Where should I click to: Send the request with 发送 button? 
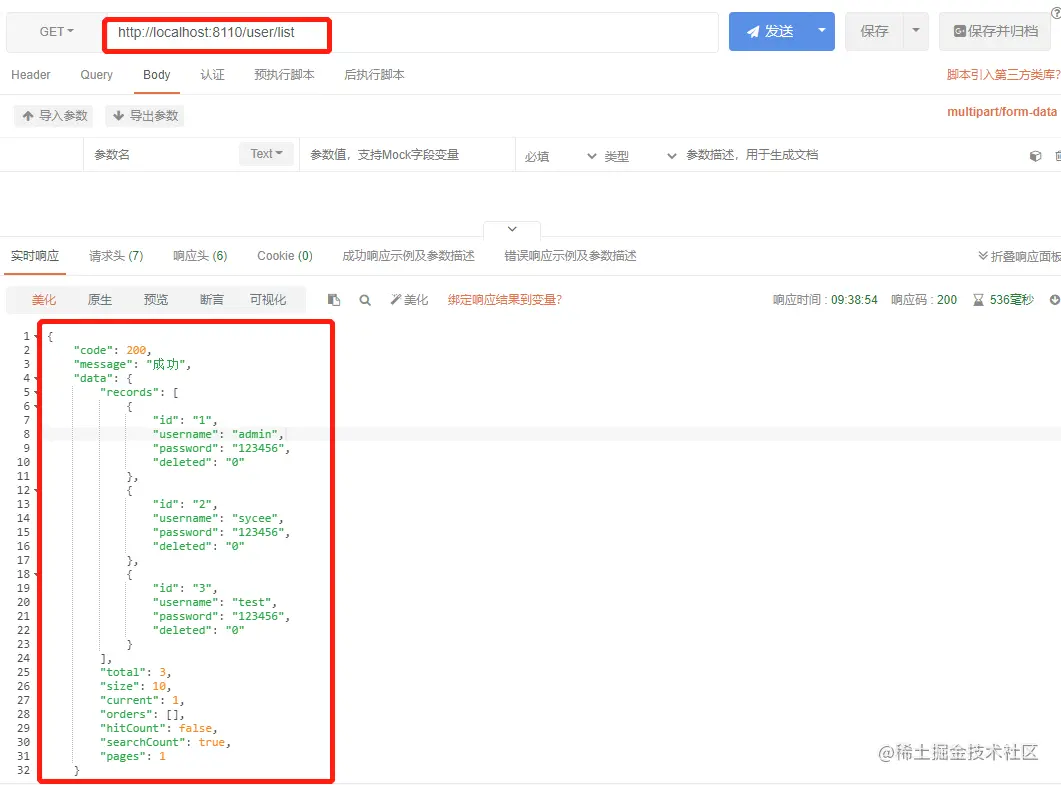(769, 31)
